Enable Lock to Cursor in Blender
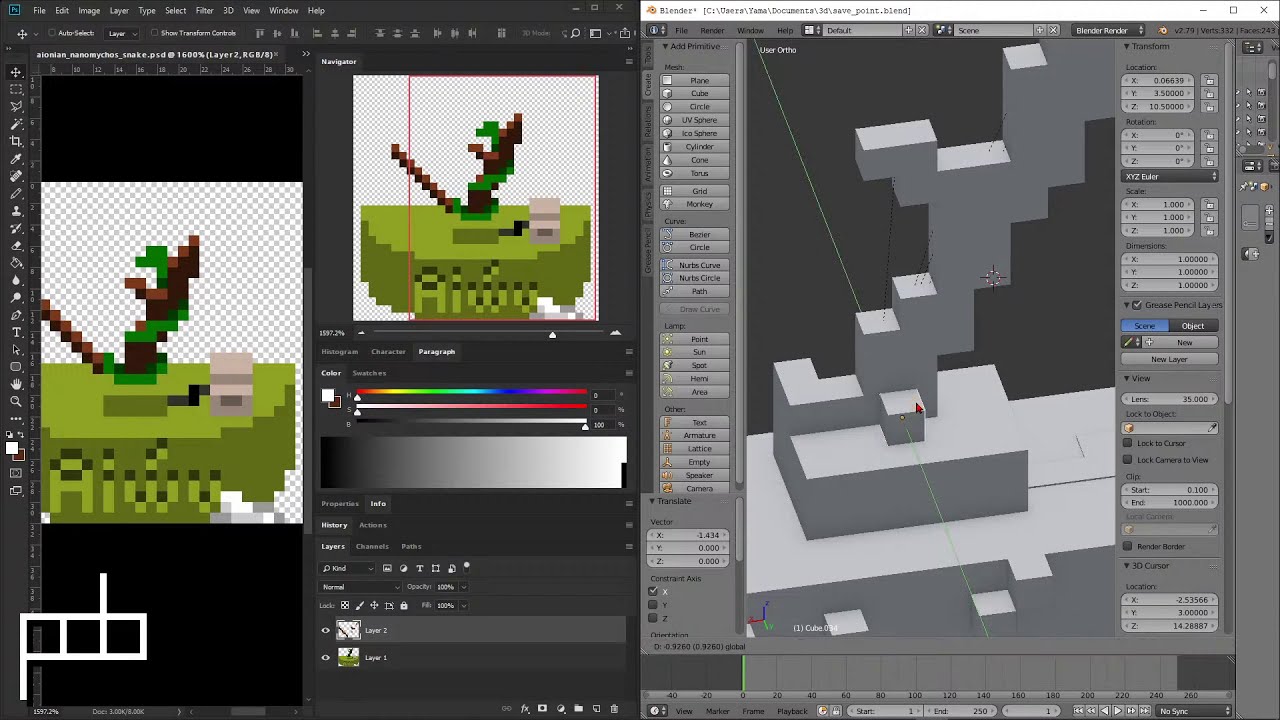Screen dimensions: 1280x720 coord(1128,443)
